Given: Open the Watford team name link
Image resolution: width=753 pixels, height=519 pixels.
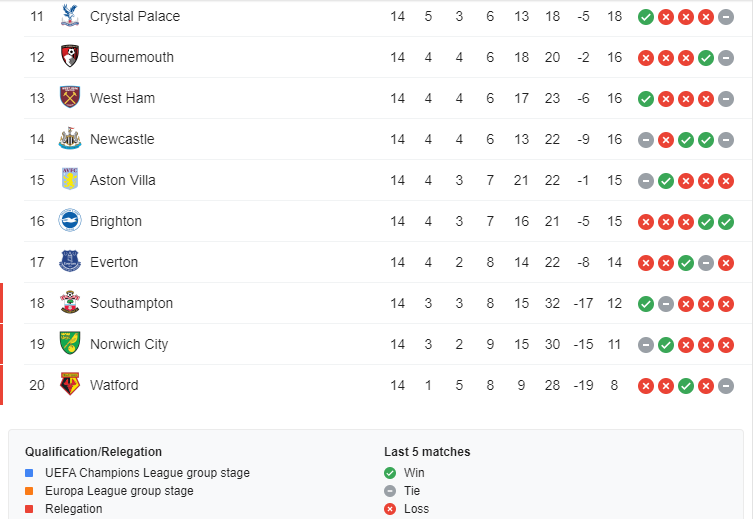Looking at the screenshot, I should pos(114,385).
